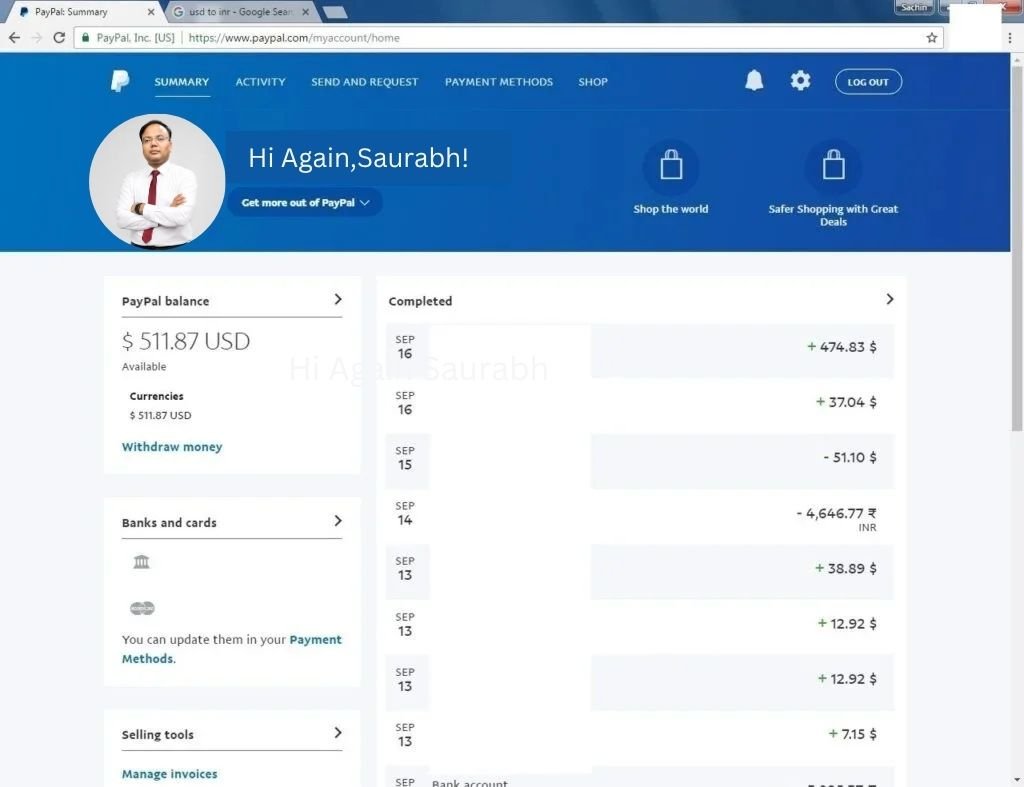The height and width of the screenshot is (787, 1024).
Task: Bookmark page with the star icon
Action: [932, 37]
